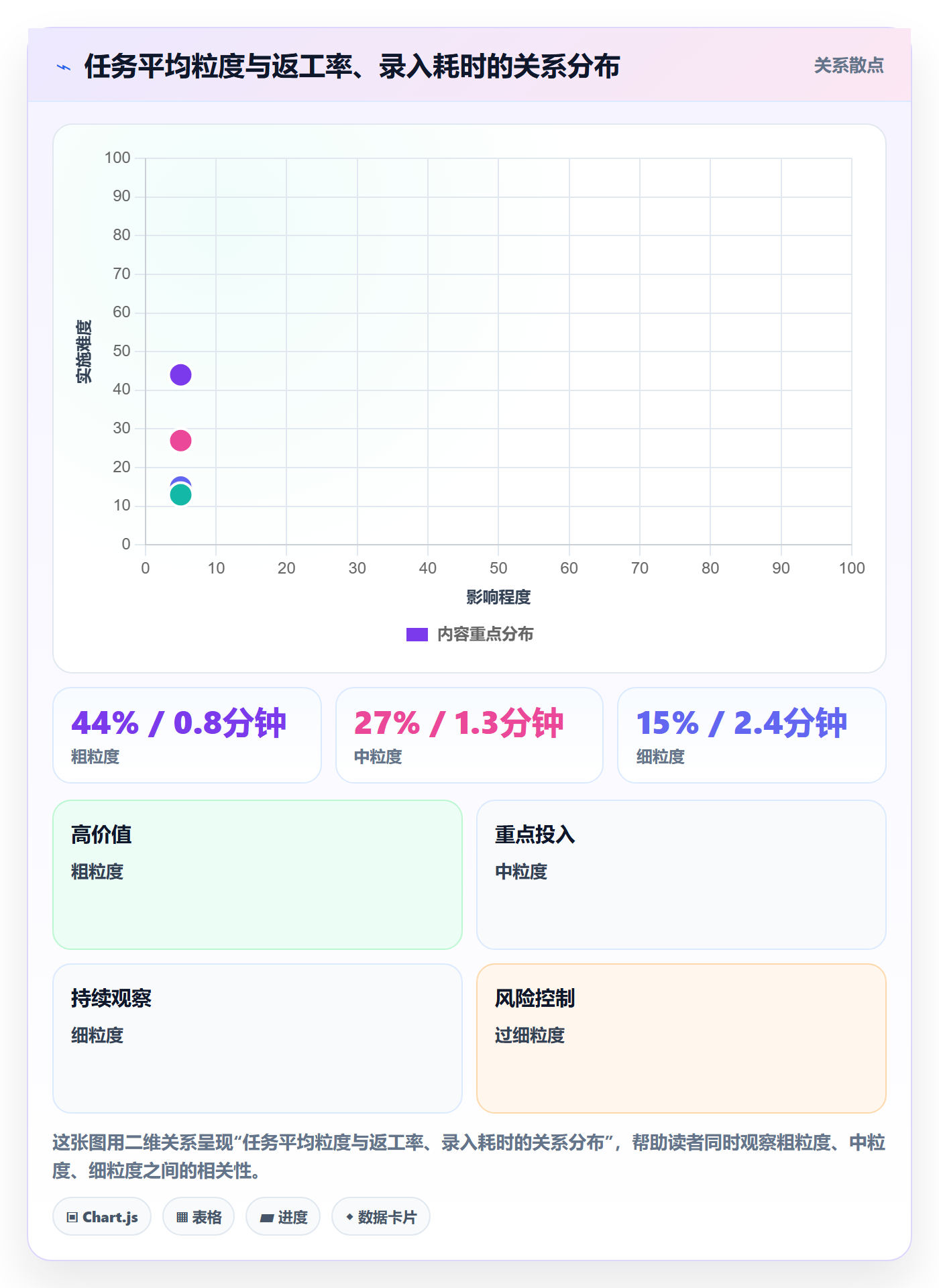This screenshot has height=1288, width=939.
Task: Select the 高价值 quadrant card
Action: pyautogui.click(x=258, y=875)
